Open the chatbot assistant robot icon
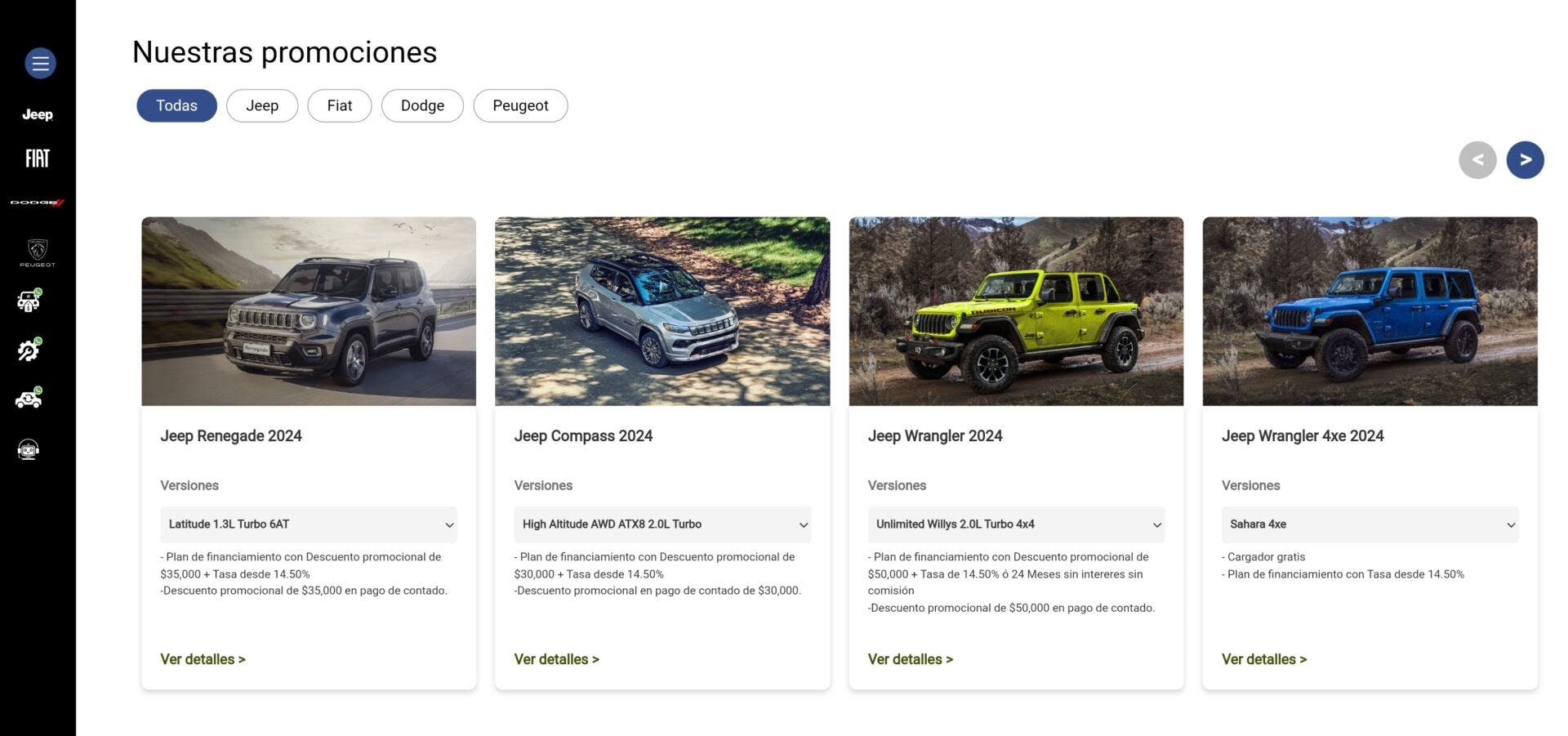Viewport: 1568px width, 736px height. [29, 449]
